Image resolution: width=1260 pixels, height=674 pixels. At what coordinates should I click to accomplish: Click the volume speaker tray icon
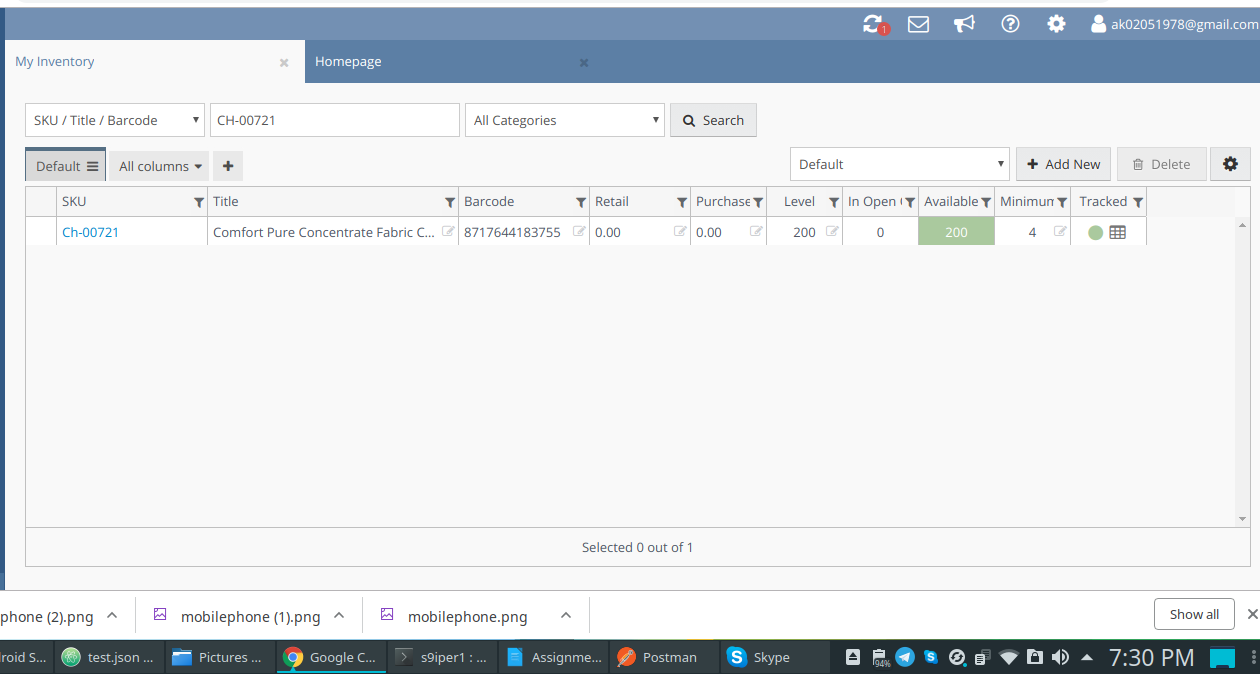coord(1060,657)
